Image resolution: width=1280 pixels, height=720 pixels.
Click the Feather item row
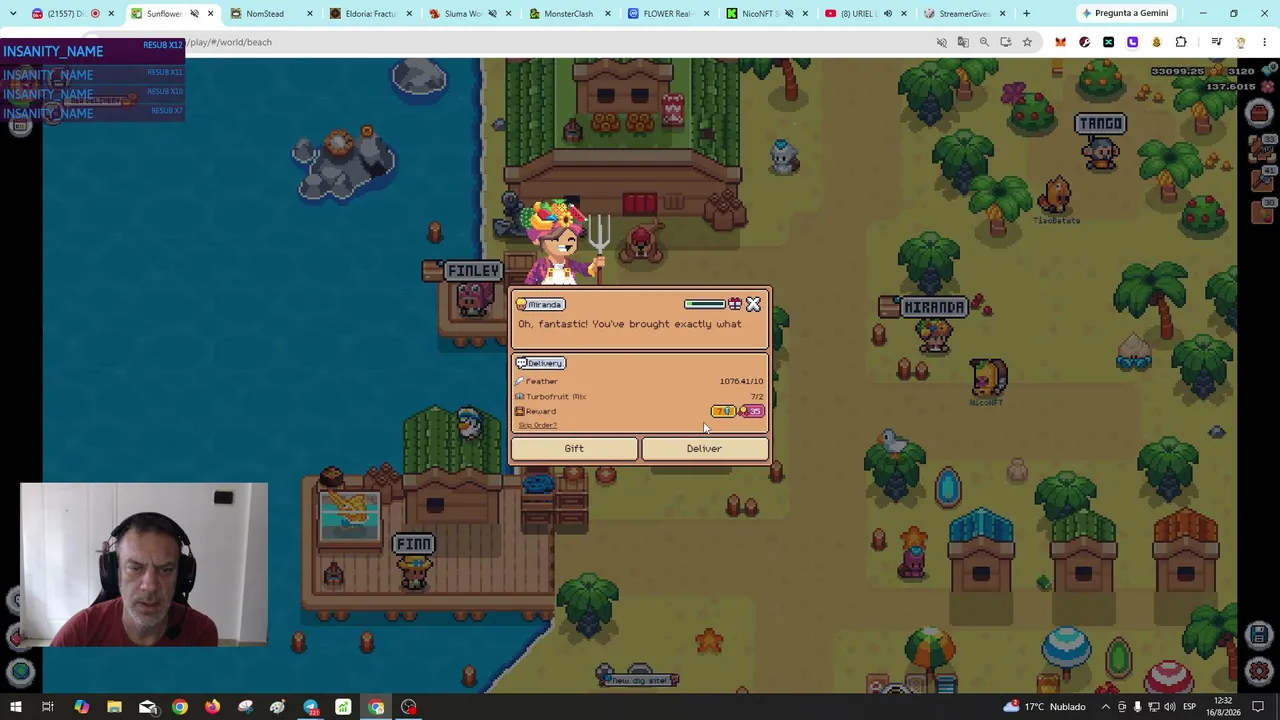pos(640,381)
